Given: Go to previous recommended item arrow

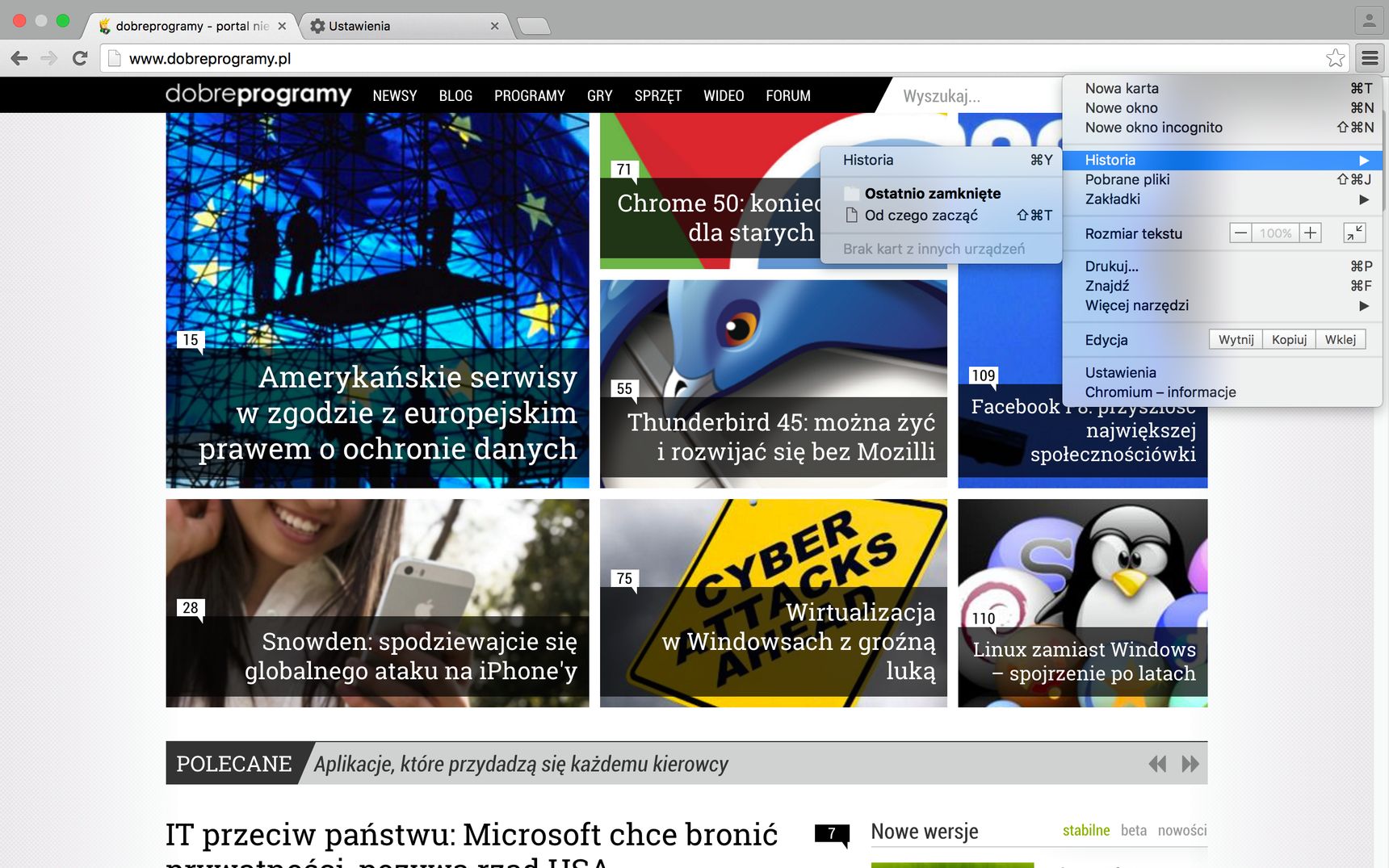Looking at the screenshot, I should (x=1158, y=764).
